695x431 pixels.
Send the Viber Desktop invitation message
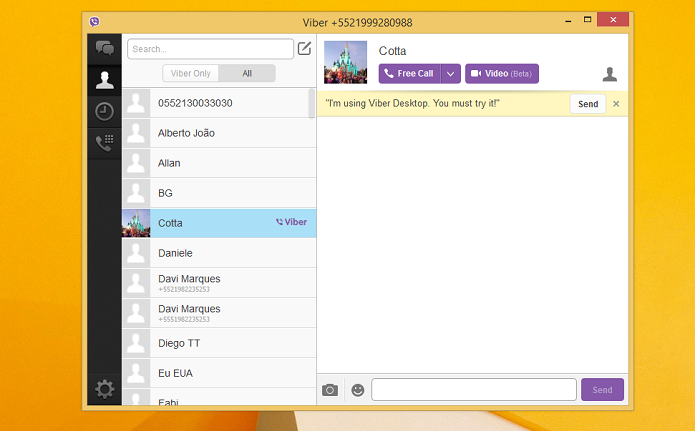[x=588, y=104]
